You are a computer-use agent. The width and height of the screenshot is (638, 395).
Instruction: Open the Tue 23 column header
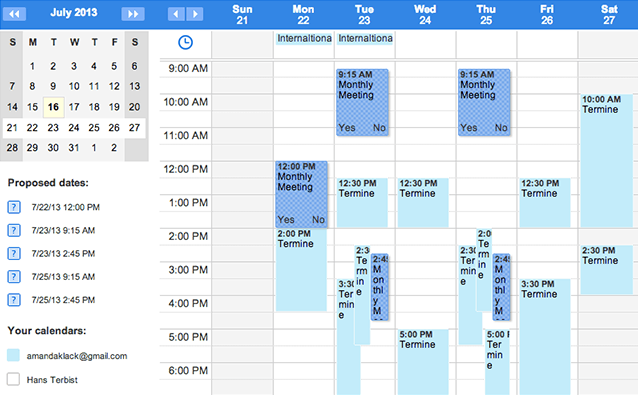tap(364, 15)
